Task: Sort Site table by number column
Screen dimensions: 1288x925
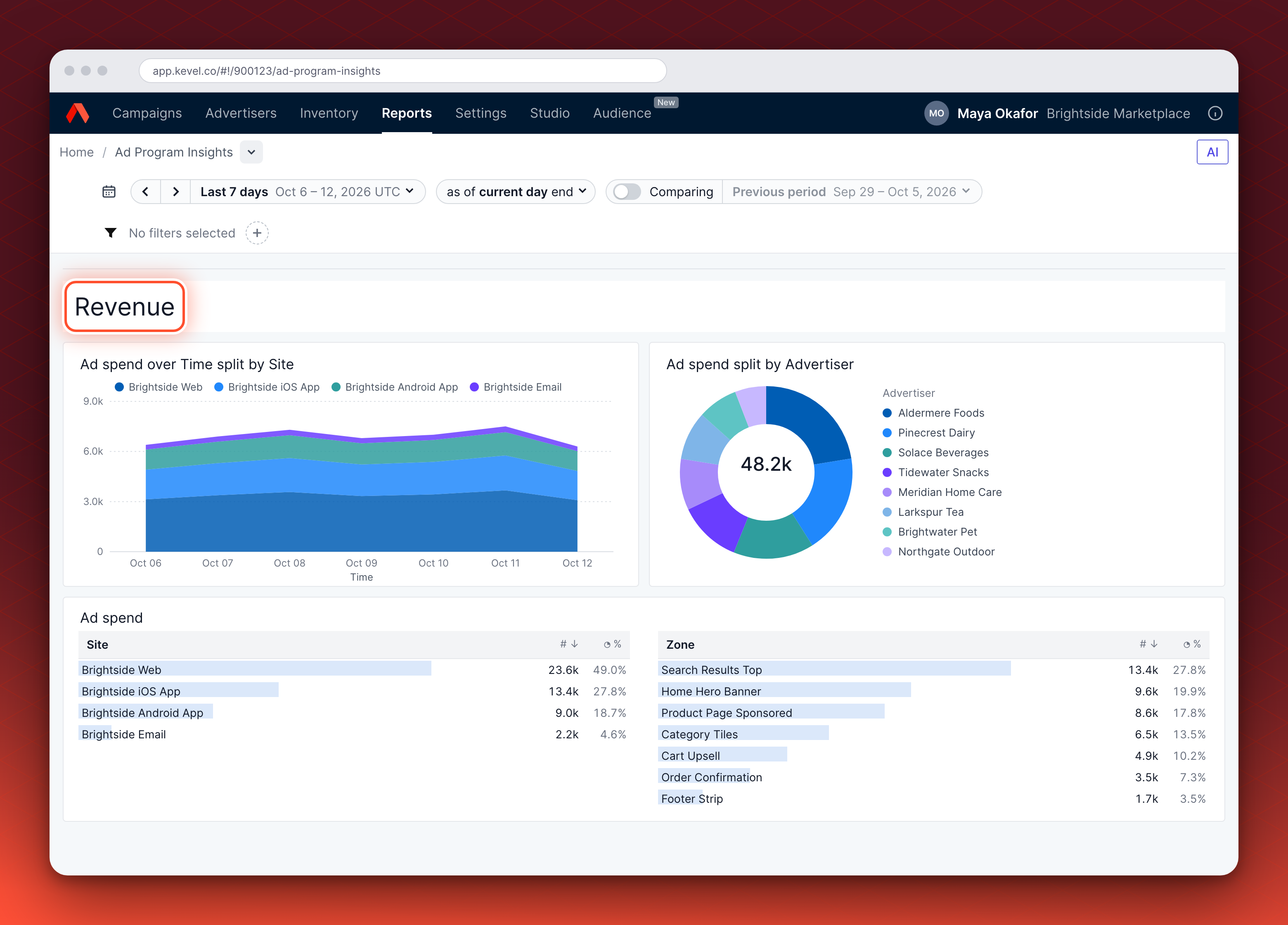Action: (x=568, y=644)
